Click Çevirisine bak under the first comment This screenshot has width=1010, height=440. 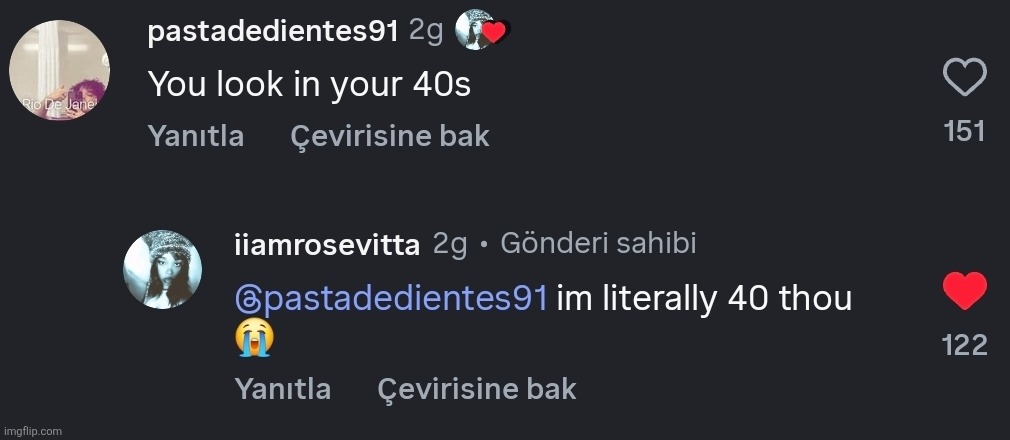point(390,136)
